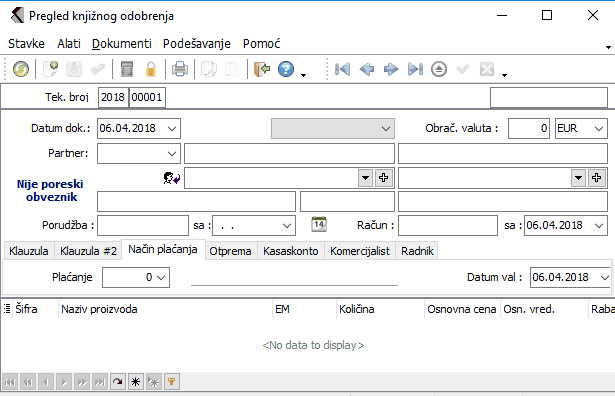Click the grid filter funnel icon
The height and width of the screenshot is (396, 615).
tap(171, 381)
